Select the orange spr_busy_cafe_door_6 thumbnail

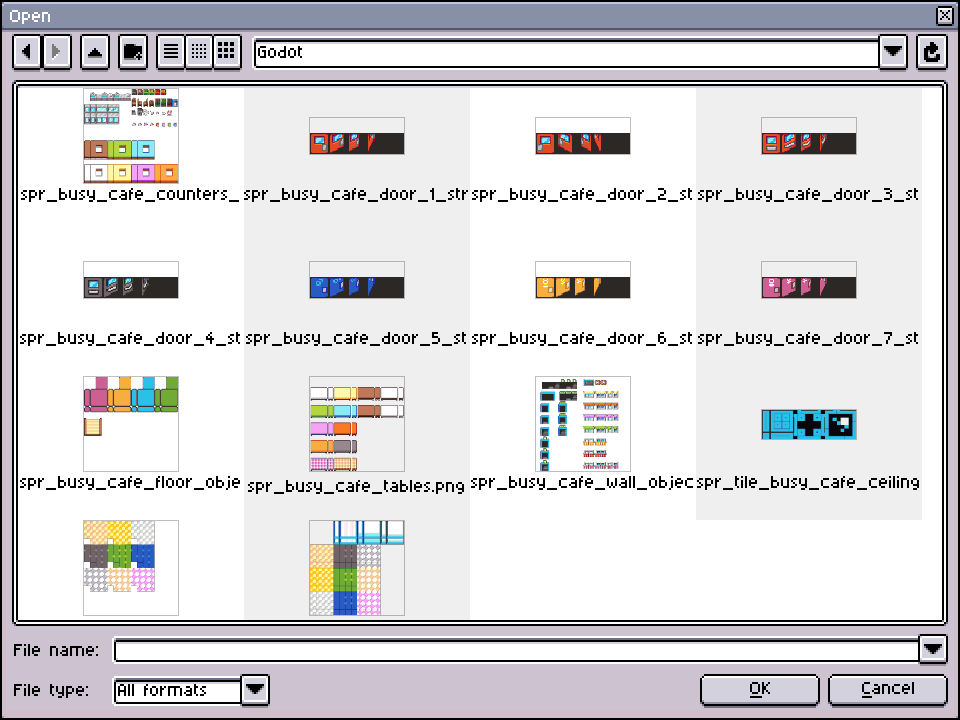pyautogui.click(x=583, y=280)
